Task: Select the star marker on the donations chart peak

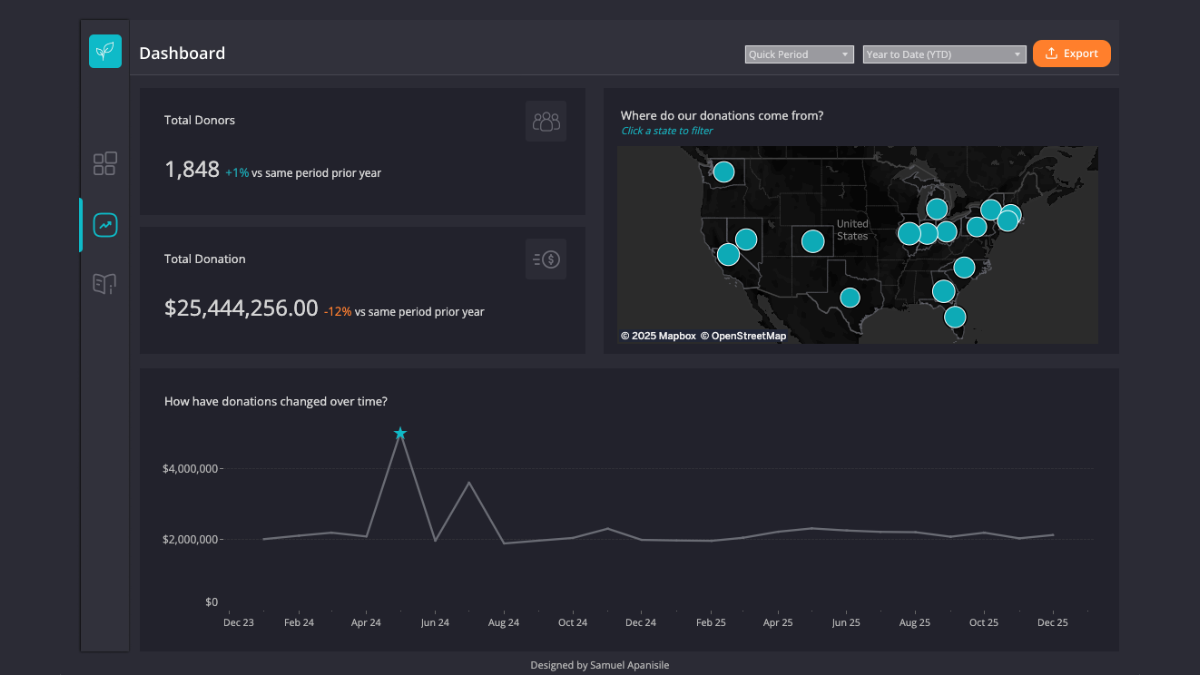Action: click(400, 432)
